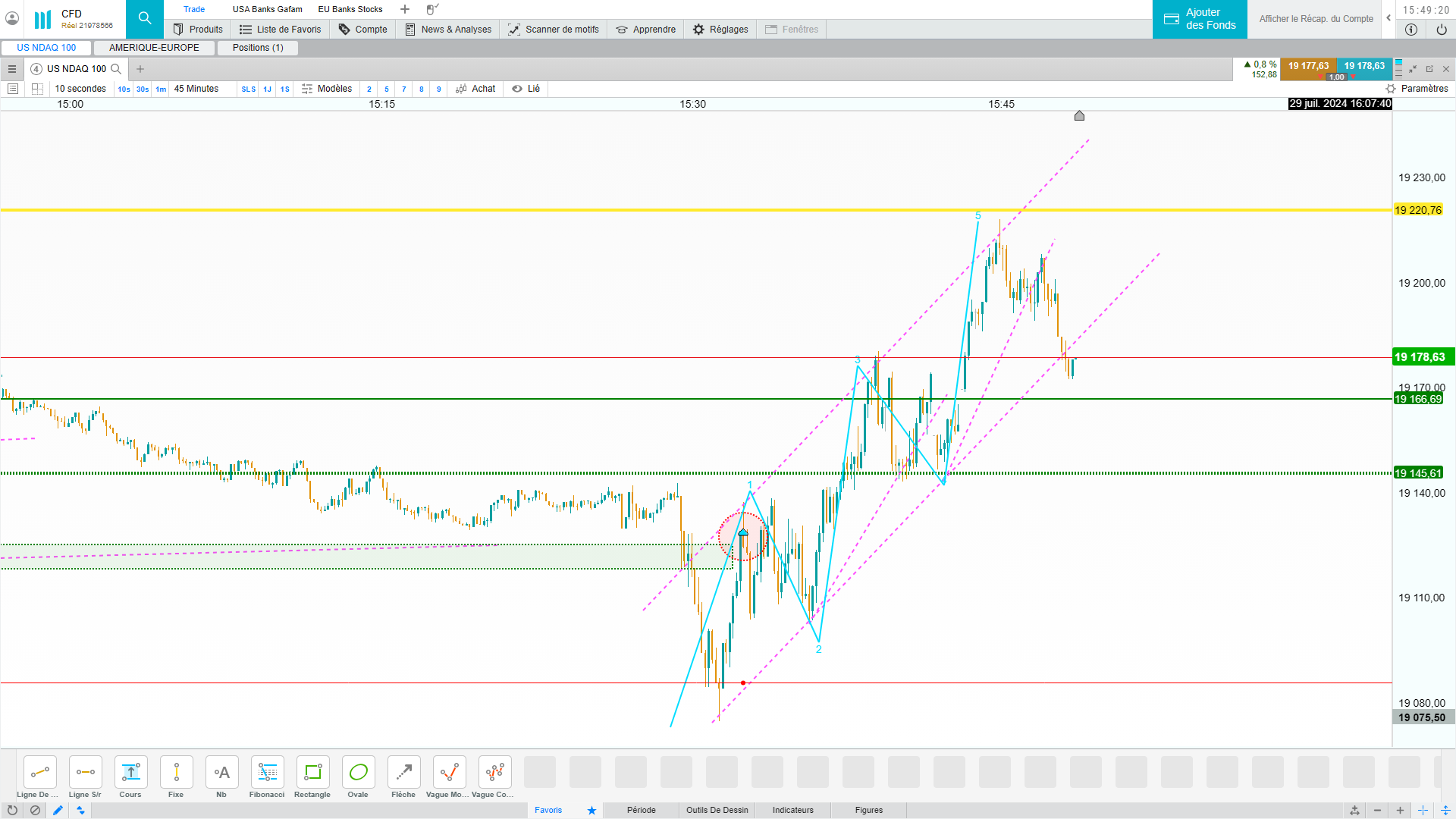
Task: Click the blue search magnifier icon
Action: [x=145, y=18]
